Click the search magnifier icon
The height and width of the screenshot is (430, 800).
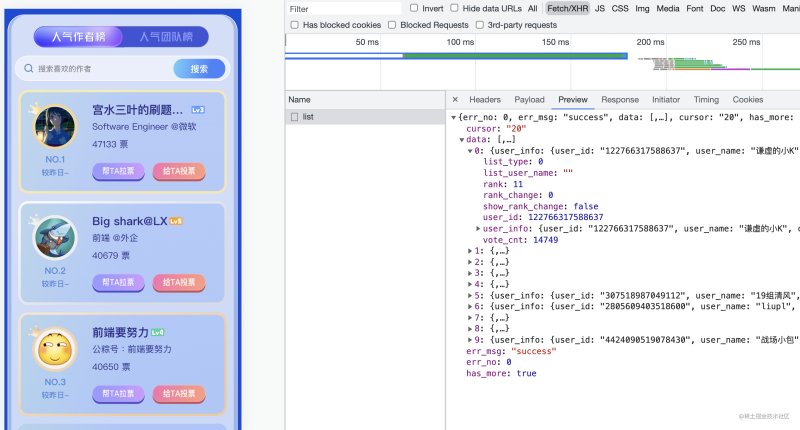click(x=29, y=68)
